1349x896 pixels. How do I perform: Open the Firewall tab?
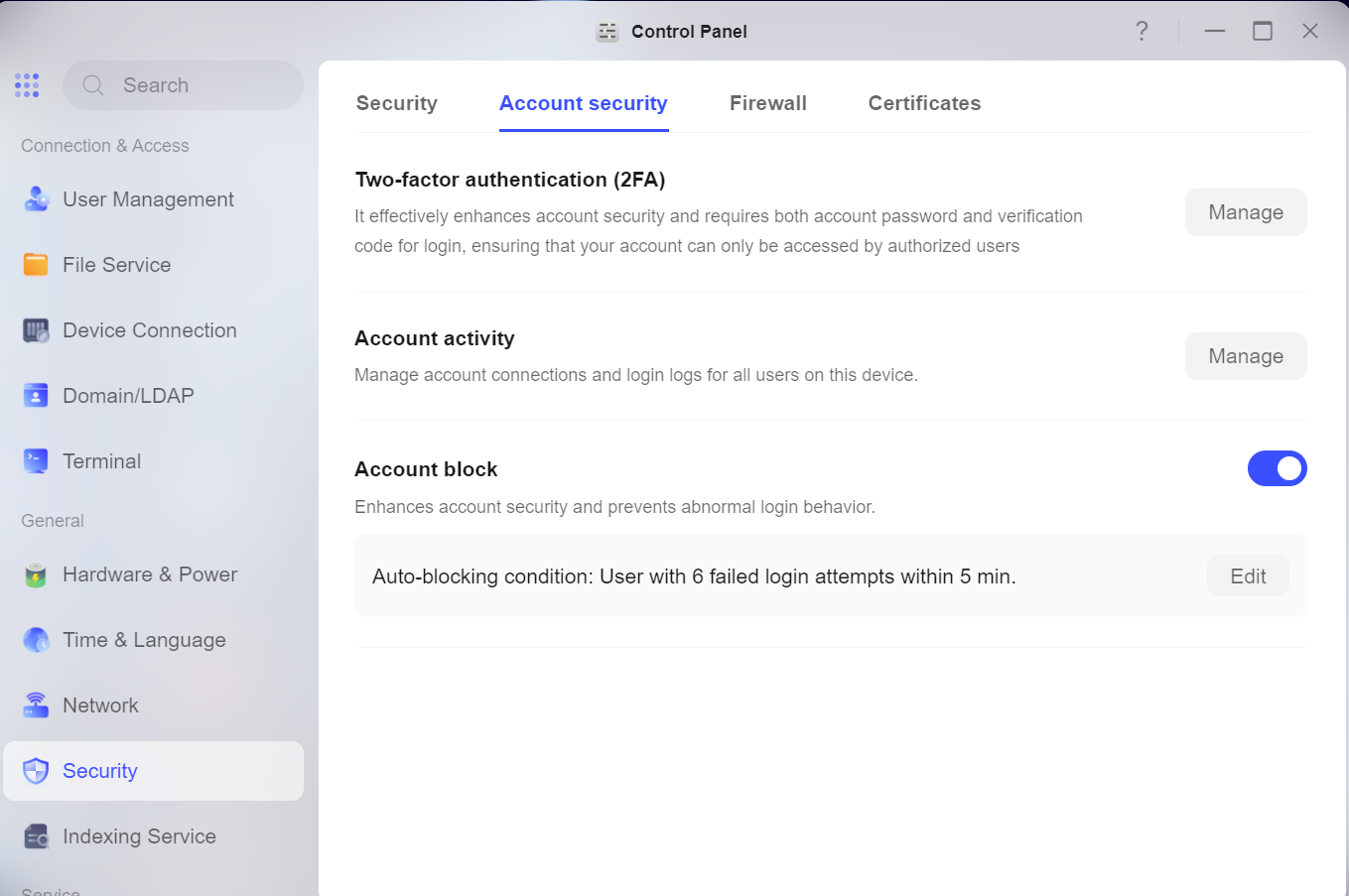[x=768, y=103]
